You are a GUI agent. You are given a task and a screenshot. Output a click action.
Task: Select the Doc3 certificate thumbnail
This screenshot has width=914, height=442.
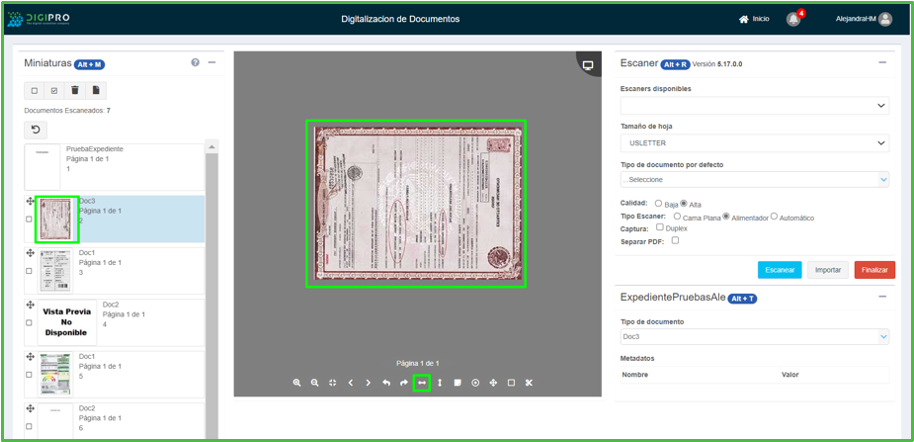57,220
